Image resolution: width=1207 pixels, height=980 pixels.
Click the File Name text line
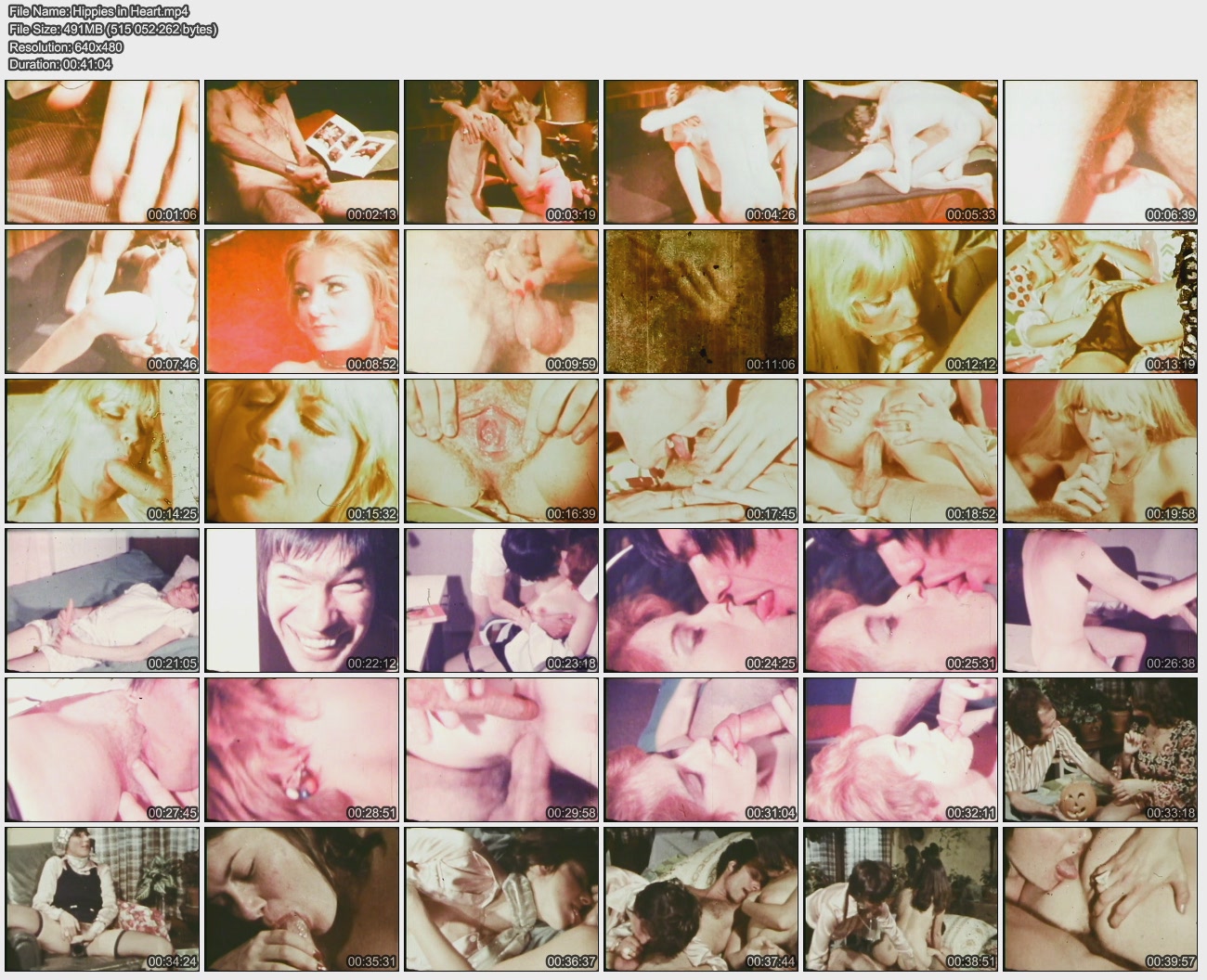(x=98, y=11)
